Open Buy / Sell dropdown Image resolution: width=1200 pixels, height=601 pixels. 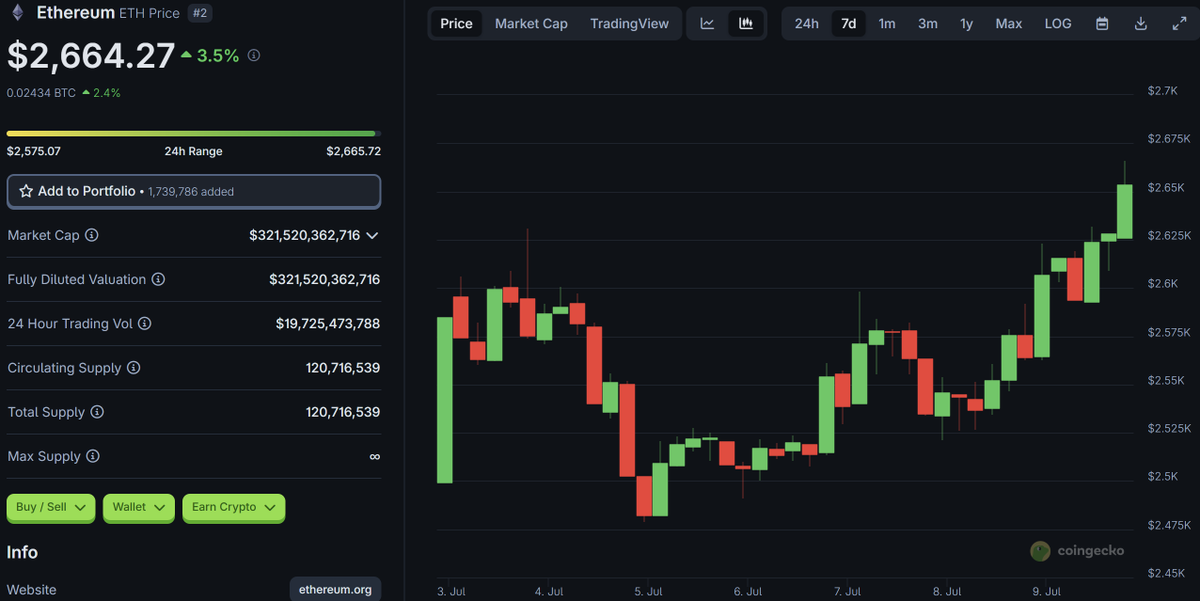51,507
